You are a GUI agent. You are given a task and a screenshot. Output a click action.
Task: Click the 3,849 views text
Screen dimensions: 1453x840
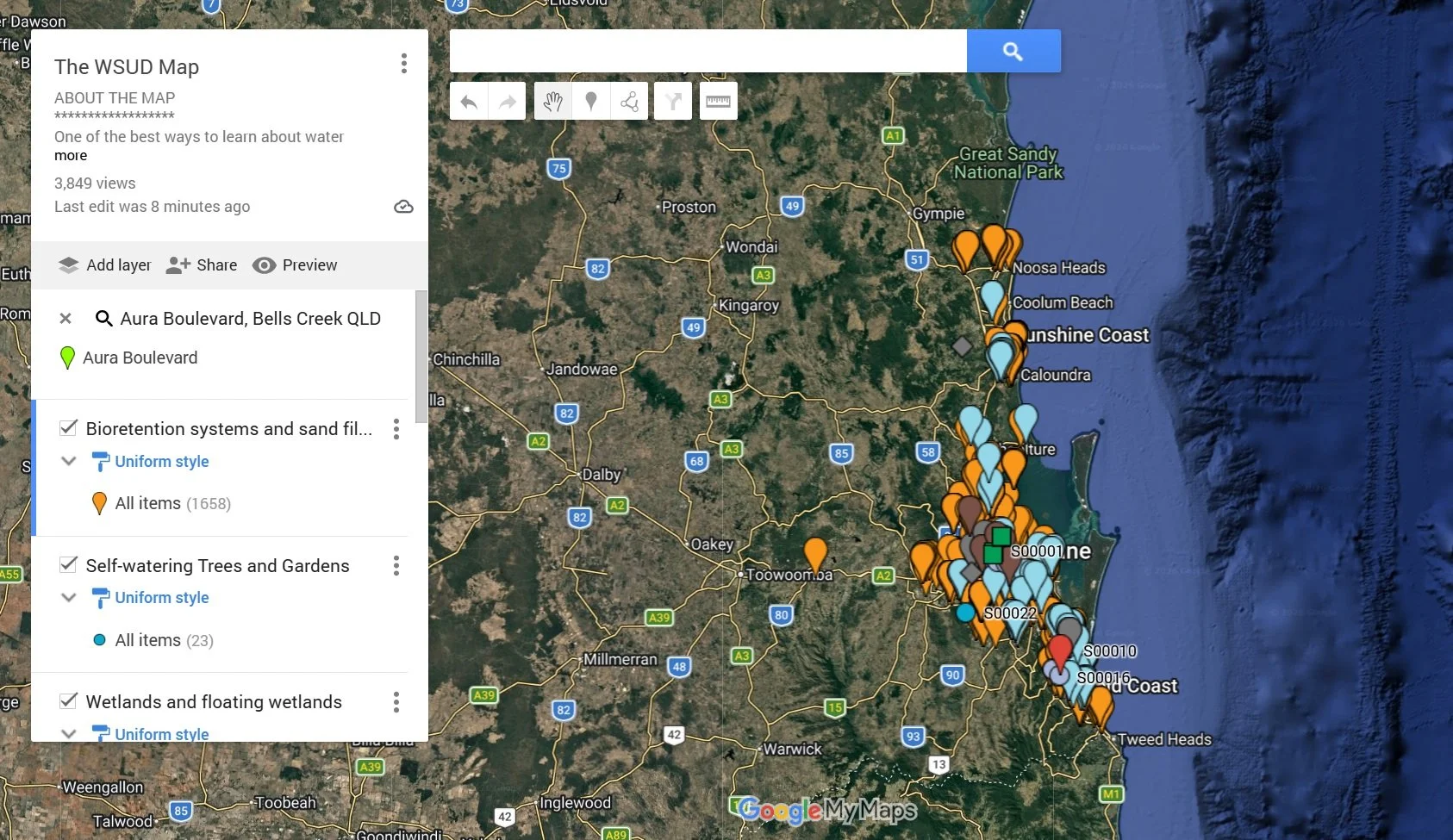coord(95,184)
